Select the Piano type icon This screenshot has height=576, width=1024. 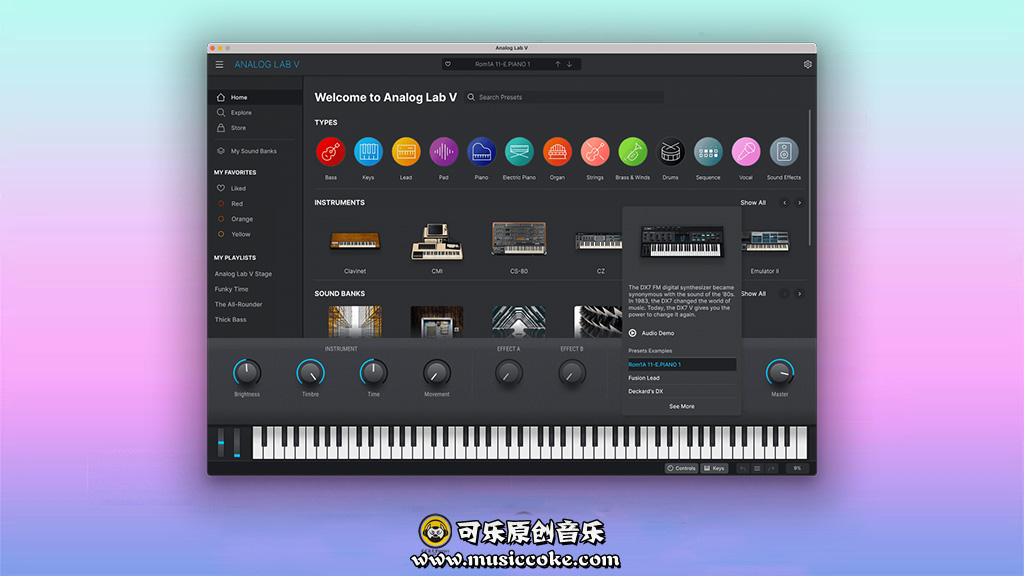pos(481,152)
